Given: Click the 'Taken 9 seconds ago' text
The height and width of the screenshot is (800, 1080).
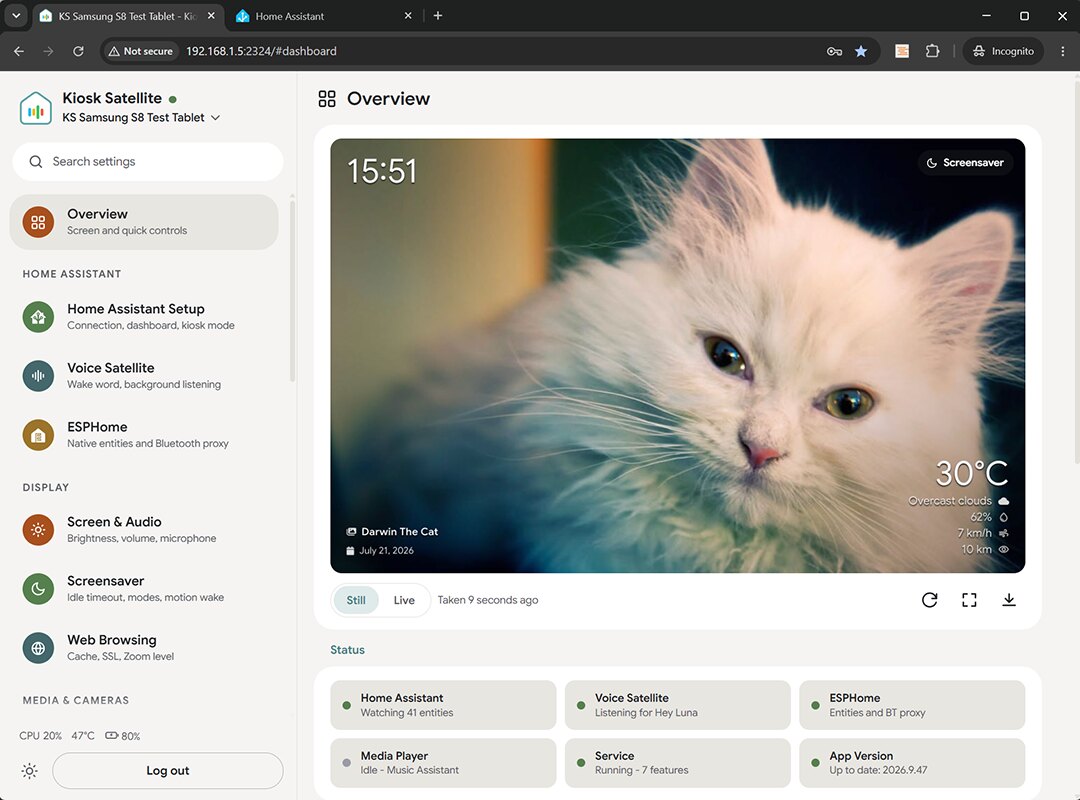Looking at the screenshot, I should (488, 600).
